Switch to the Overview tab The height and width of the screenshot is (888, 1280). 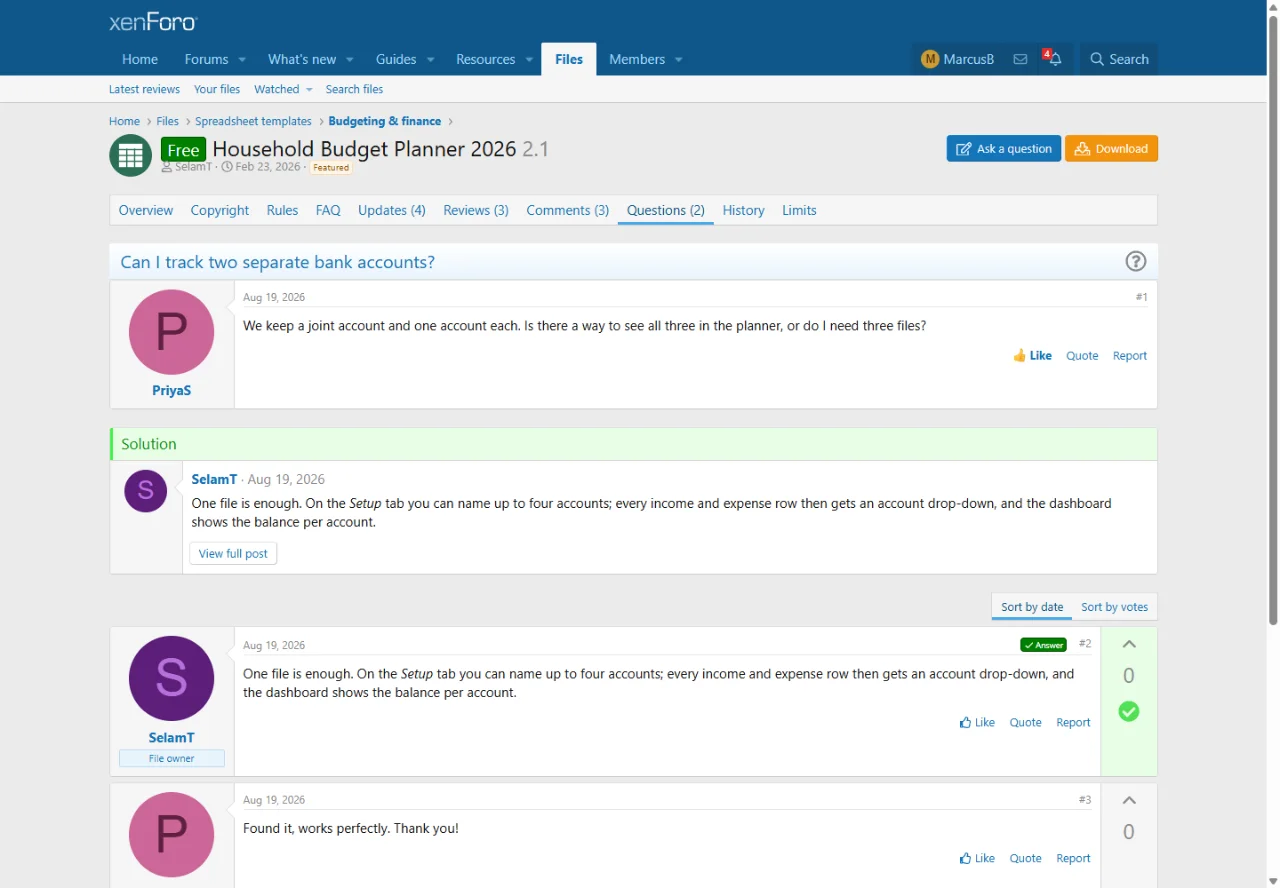tap(146, 210)
